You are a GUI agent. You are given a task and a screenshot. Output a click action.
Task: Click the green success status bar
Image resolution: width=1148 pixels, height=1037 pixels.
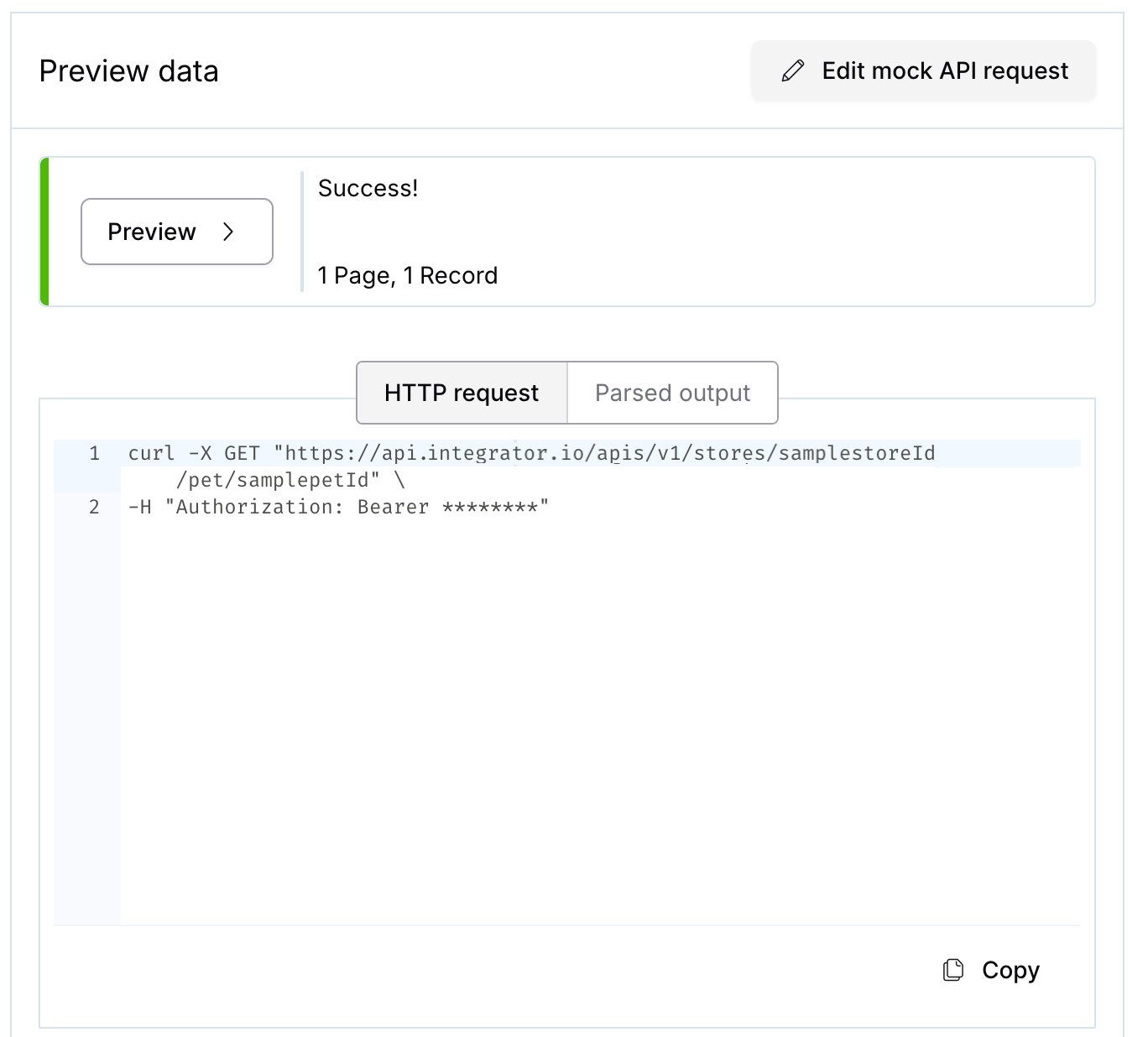[44, 232]
